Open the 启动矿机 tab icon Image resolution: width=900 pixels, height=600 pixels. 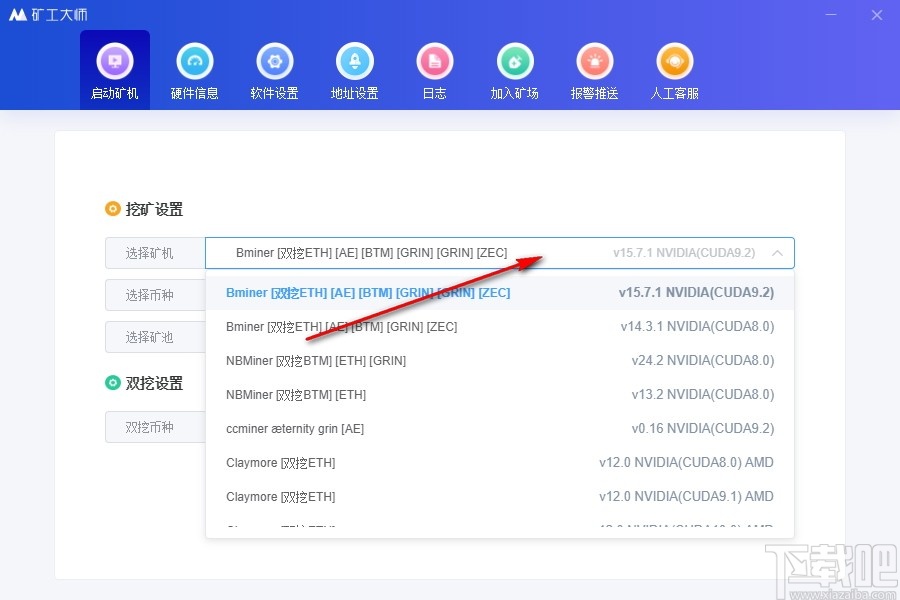(115, 61)
